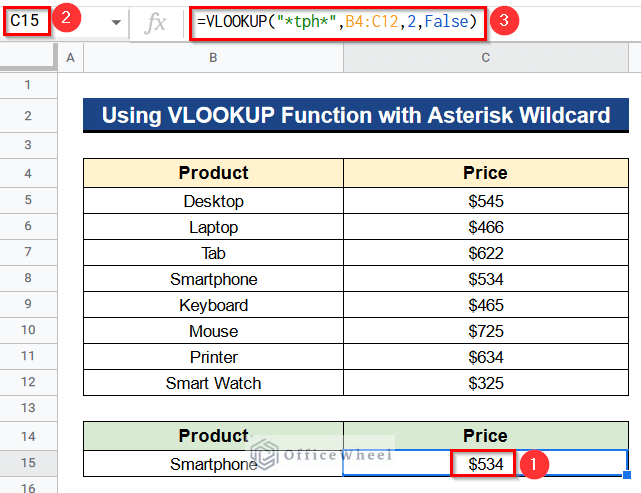Click the title cell about Asterisk Wildcard

click(x=356, y=115)
